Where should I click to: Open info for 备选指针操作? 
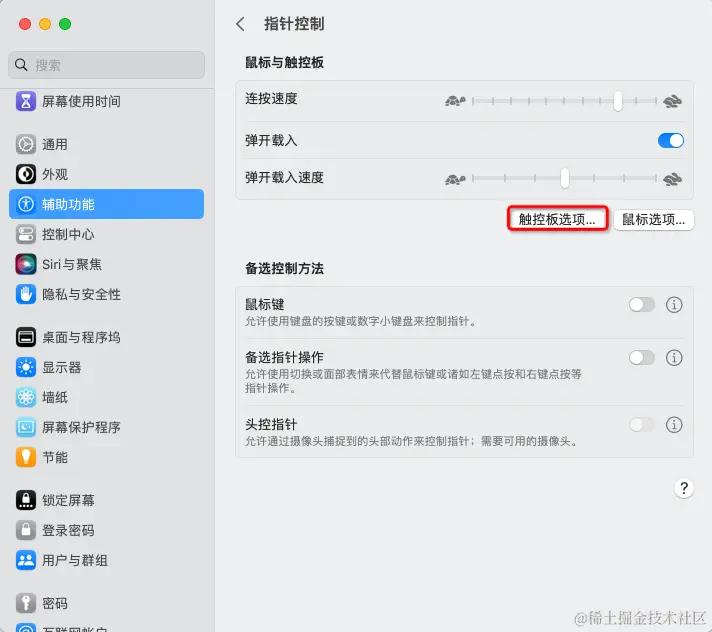[x=674, y=358]
